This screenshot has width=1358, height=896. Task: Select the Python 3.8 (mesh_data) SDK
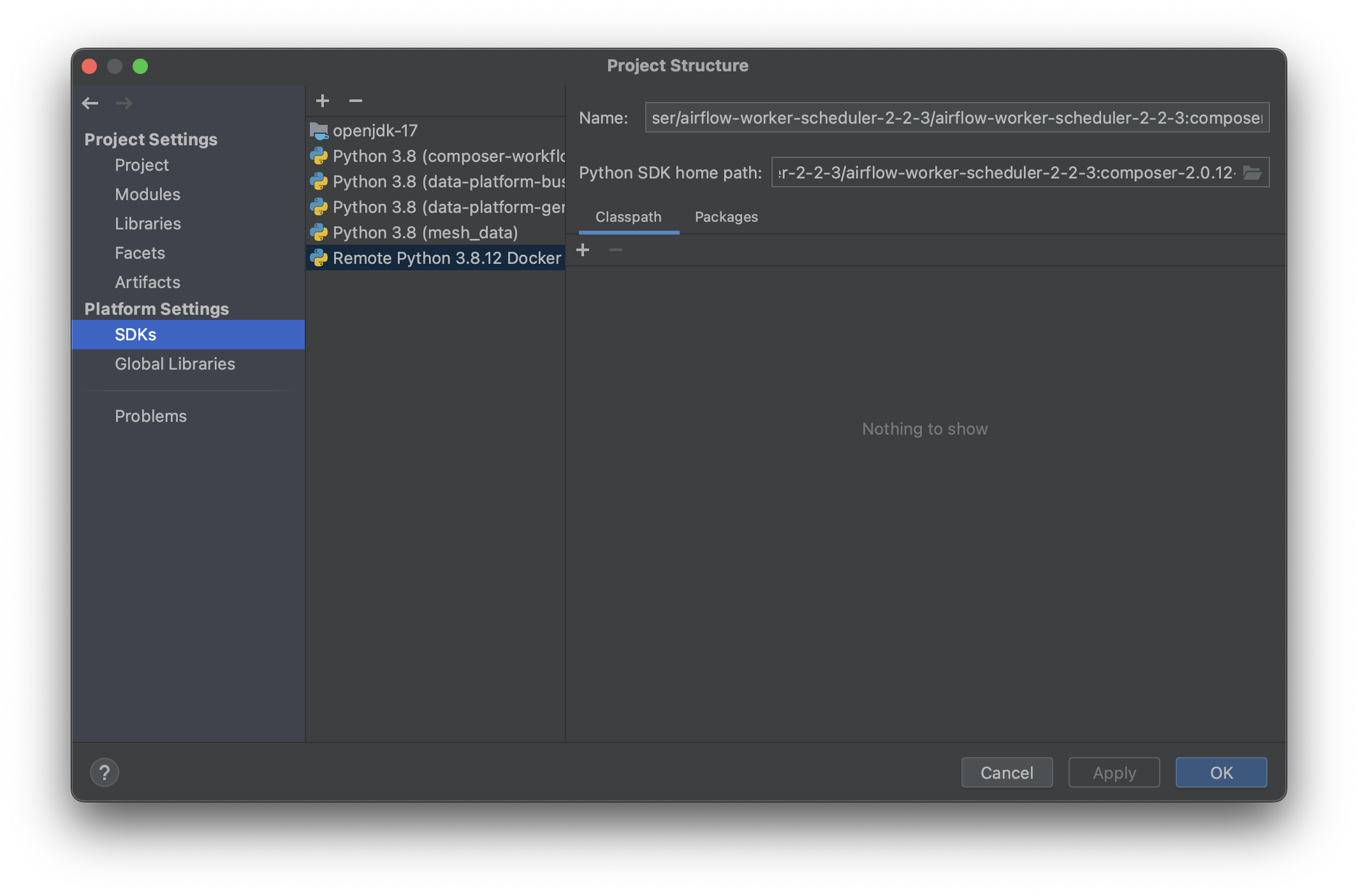tap(425, 233)
